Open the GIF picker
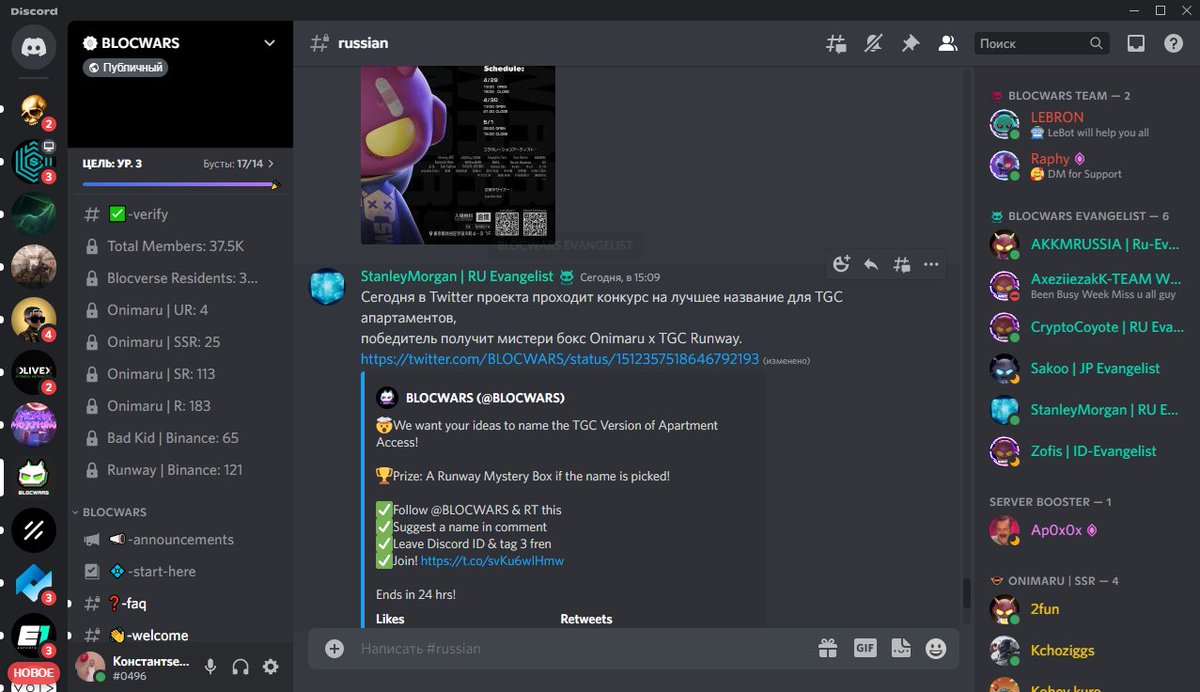 pos(865,648)
